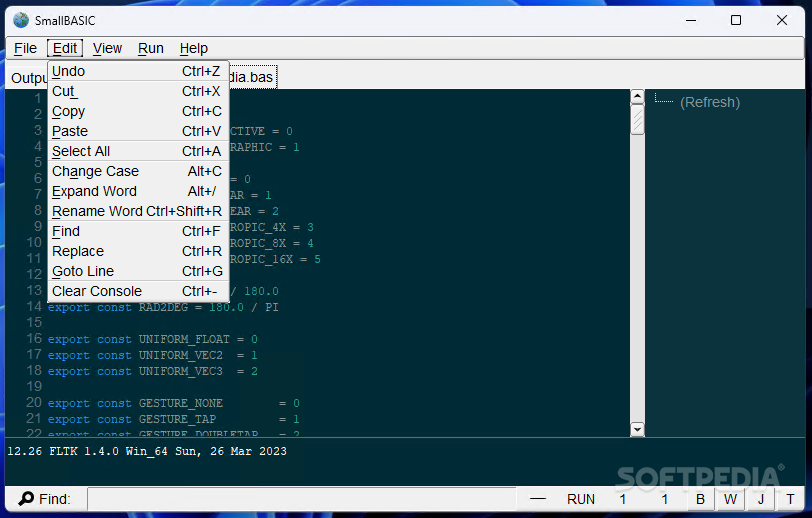The height and width of the screenshot is (518, 812).
Task: Select Goto Line menu entry
Action: click(x=138, y=271)
